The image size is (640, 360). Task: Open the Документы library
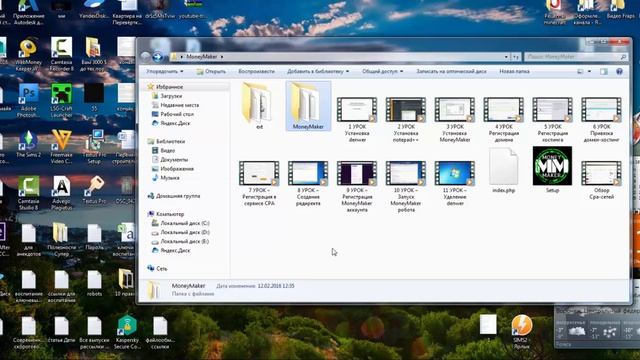point(174,160)
